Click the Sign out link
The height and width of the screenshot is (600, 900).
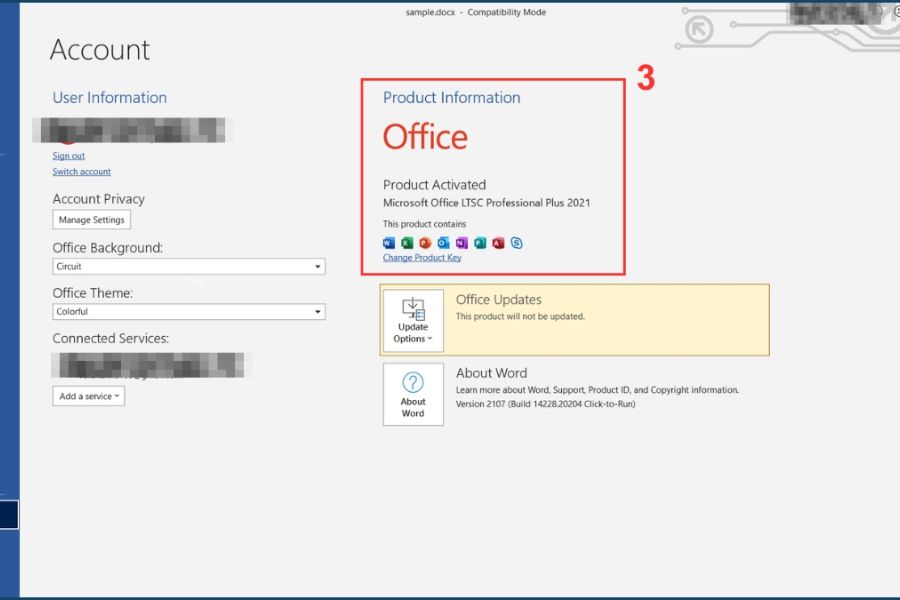69,156
